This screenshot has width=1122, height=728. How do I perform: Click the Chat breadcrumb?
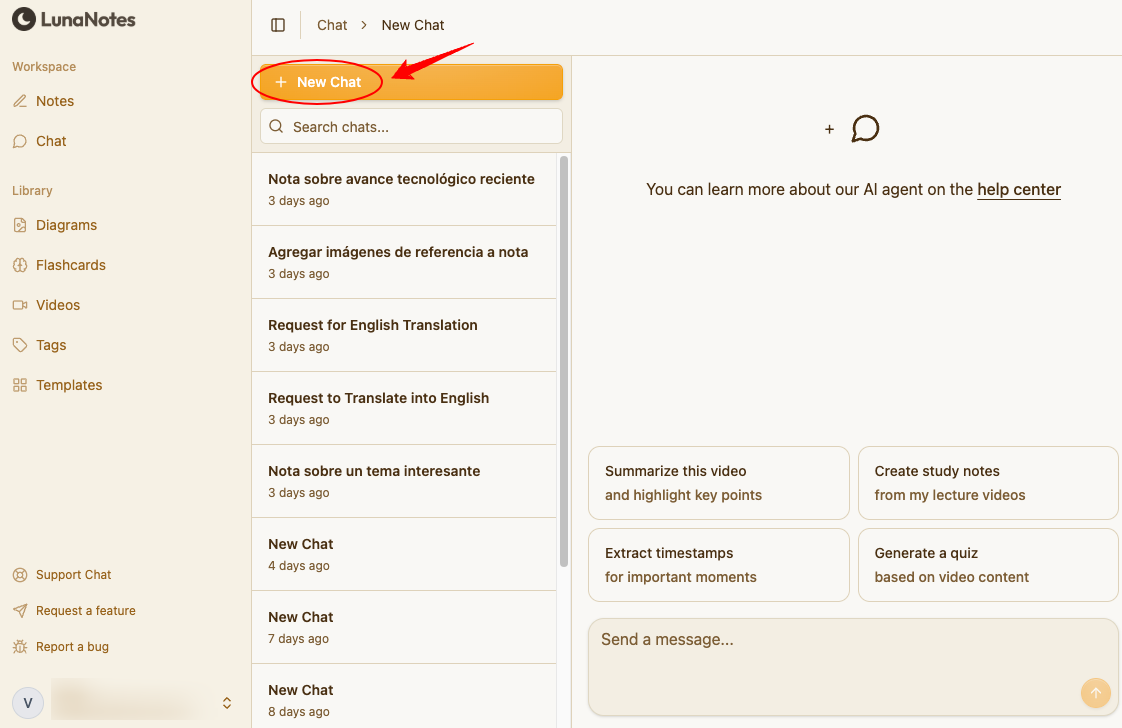(332, 25)
